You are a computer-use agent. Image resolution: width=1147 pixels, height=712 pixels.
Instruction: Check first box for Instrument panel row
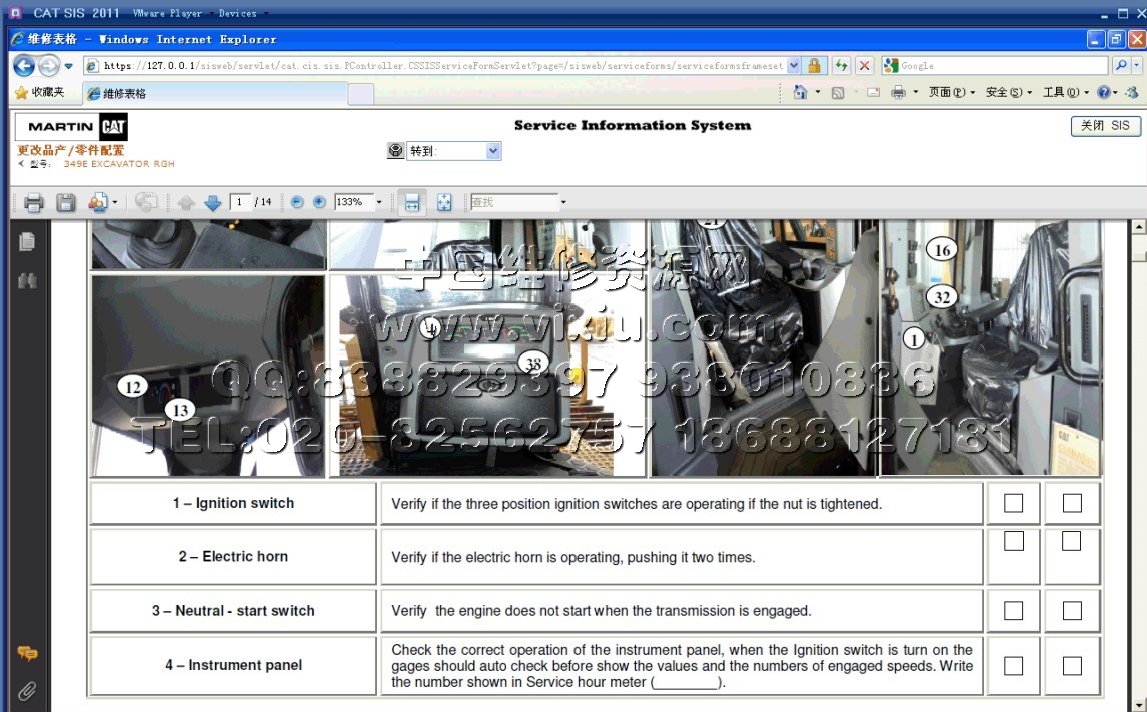click(1013, 665)
